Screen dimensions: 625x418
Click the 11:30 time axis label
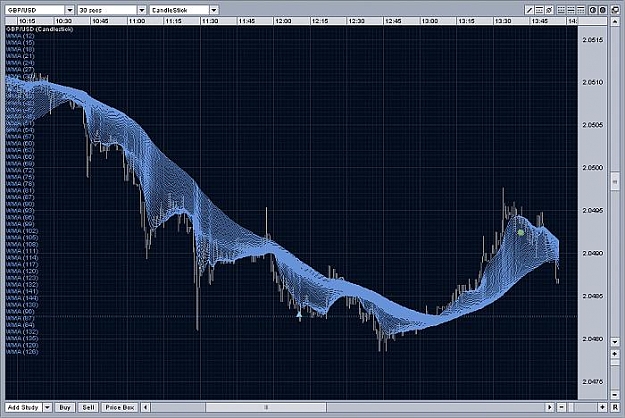[210, 21]
